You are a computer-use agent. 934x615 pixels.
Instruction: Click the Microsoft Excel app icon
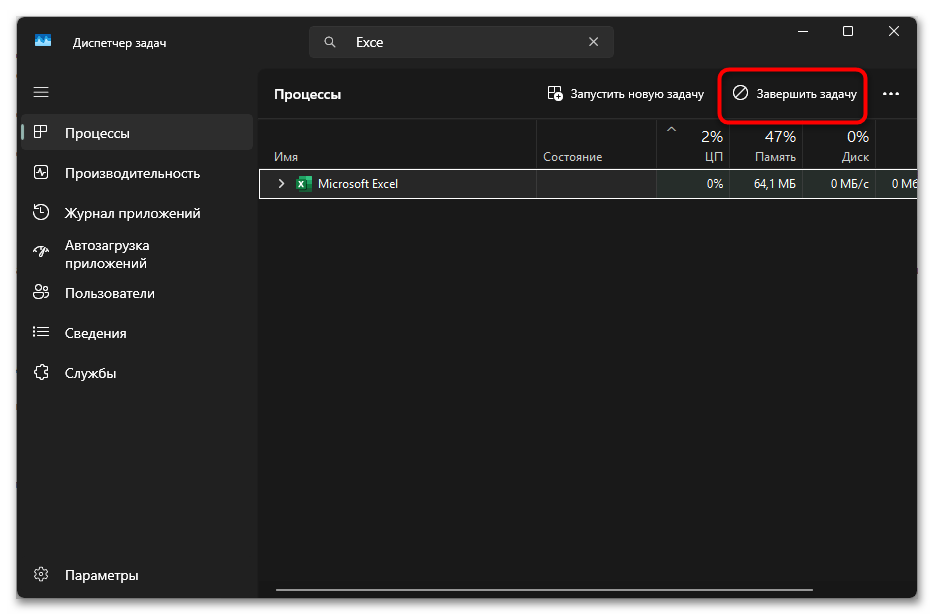(304, 184)
